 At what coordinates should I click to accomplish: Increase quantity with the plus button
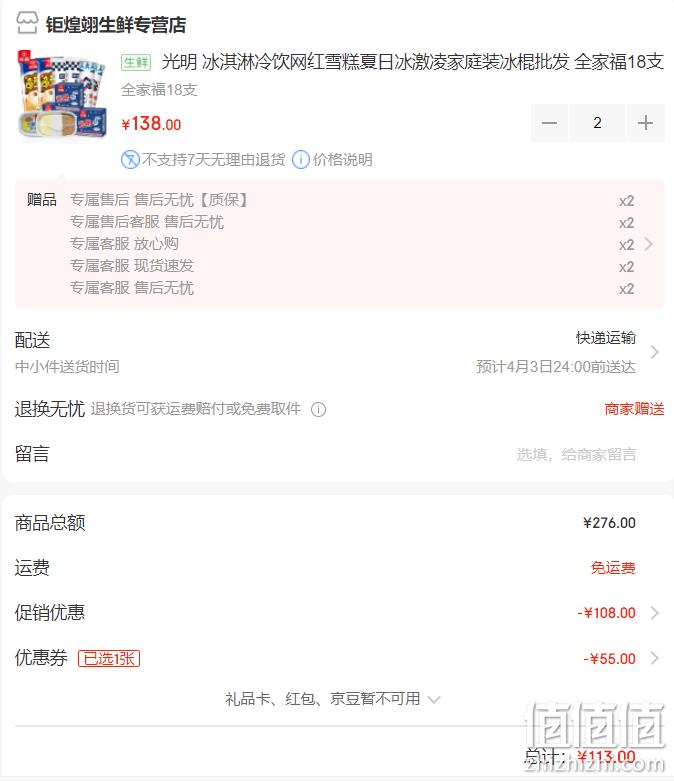646,123
